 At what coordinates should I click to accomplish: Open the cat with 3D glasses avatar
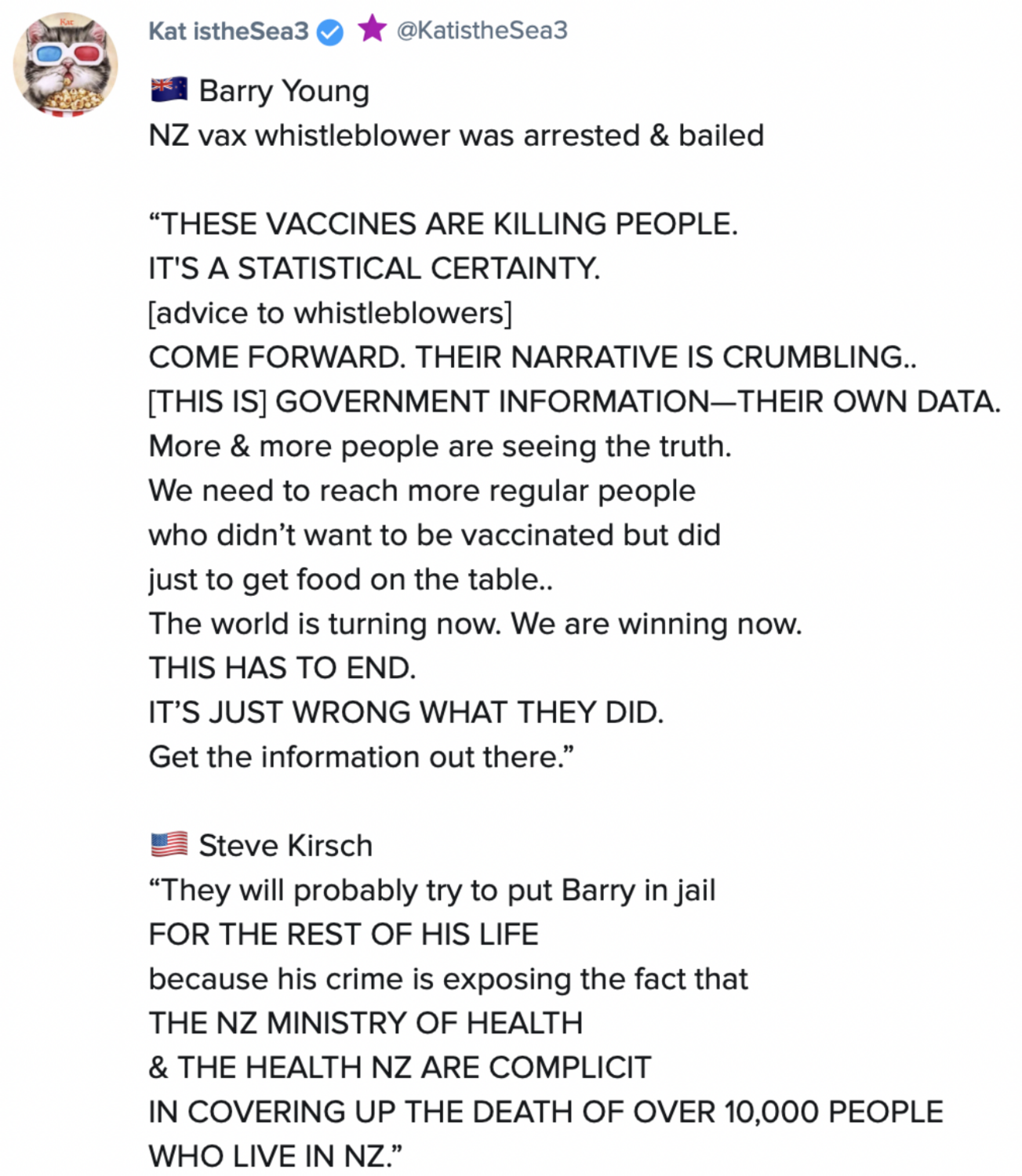point(65,65)
